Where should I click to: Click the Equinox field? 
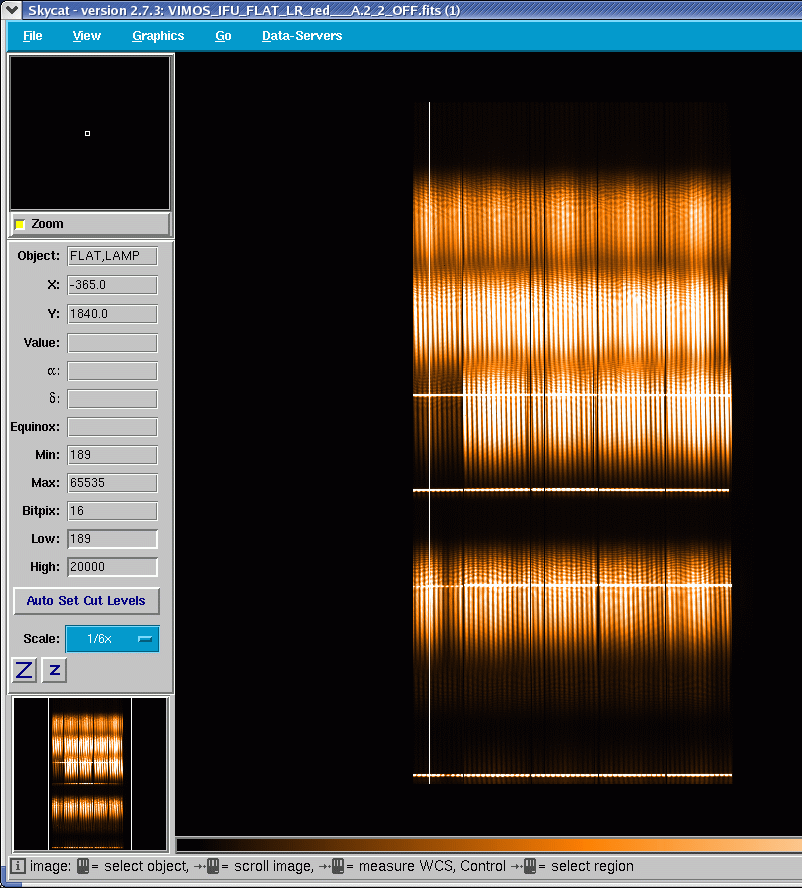pos(112,427)
